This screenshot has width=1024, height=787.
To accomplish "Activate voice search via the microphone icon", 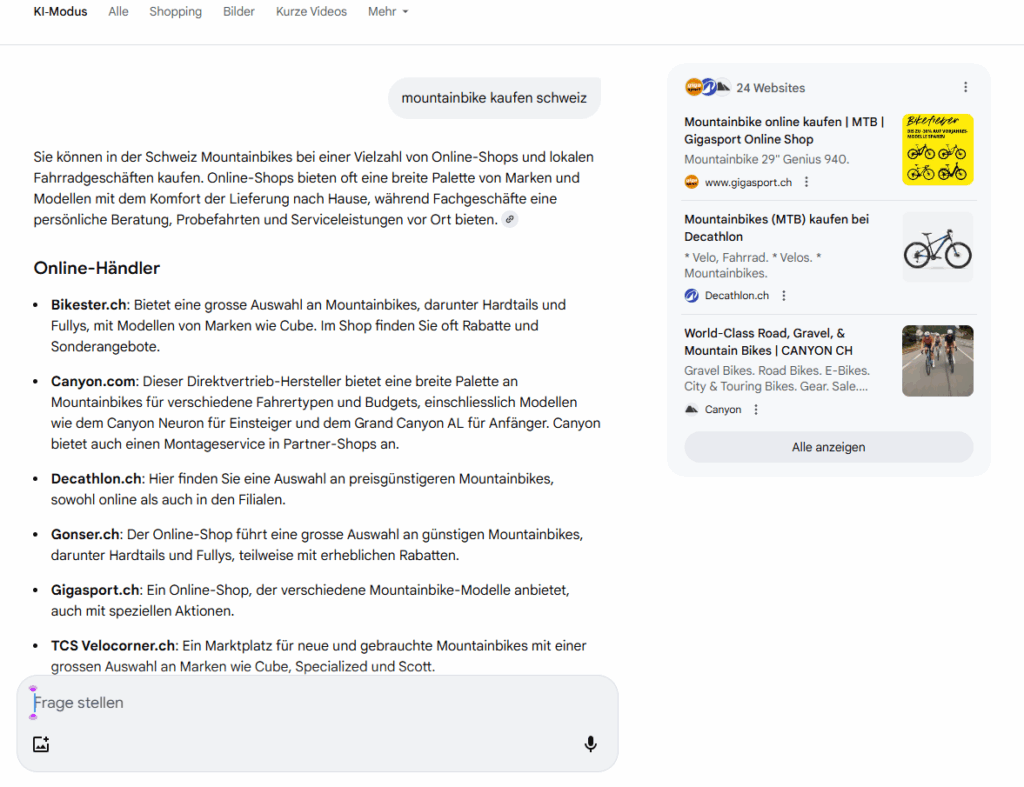I will (x=590, y=744).
